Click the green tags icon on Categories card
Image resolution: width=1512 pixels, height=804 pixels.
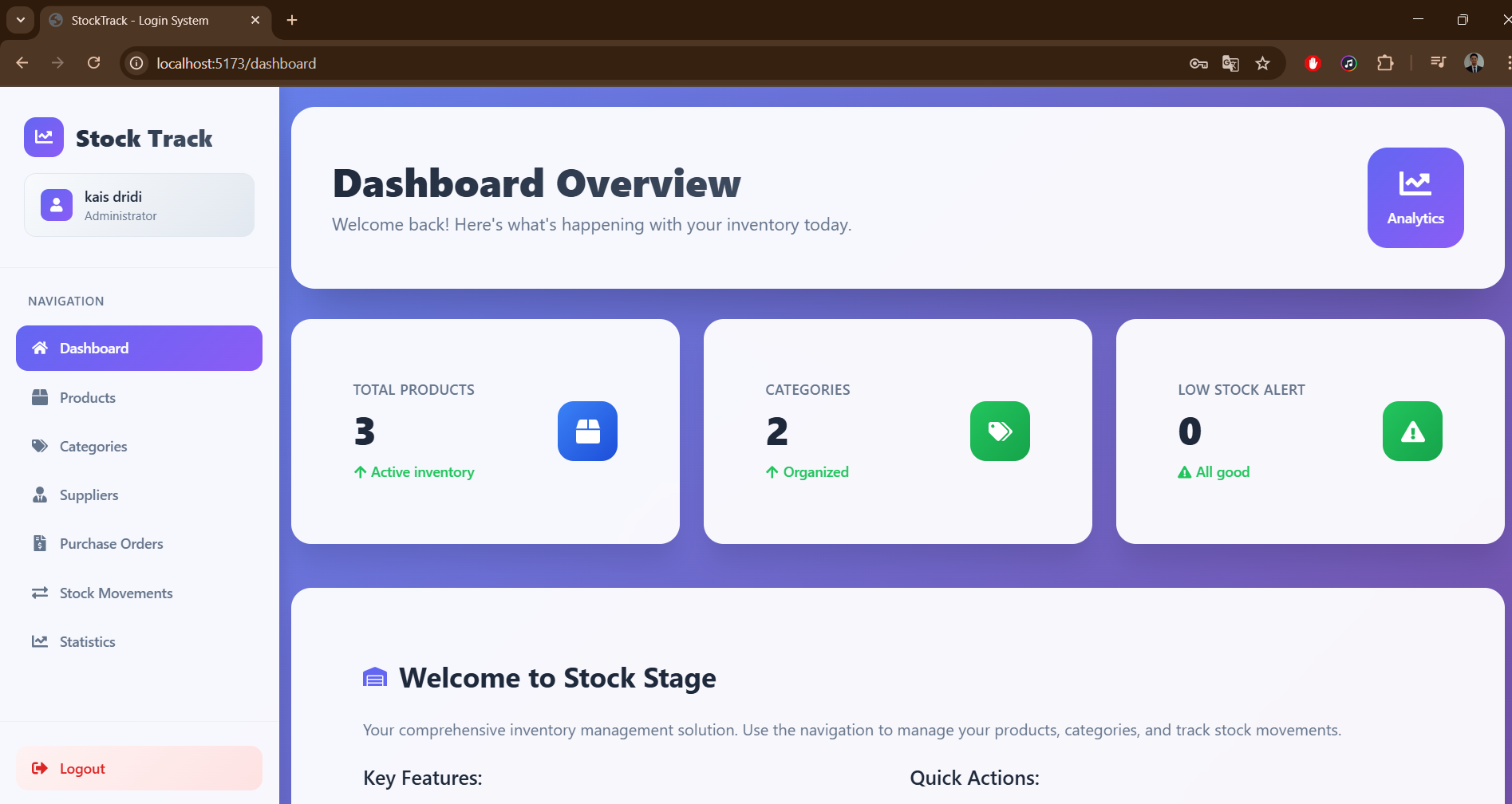pos(1000,431)
